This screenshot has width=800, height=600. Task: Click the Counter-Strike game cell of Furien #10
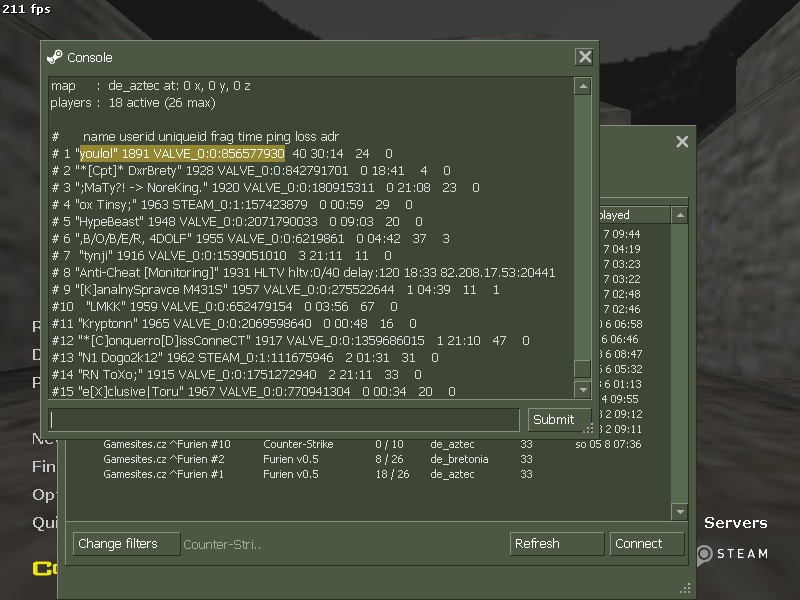298,444
